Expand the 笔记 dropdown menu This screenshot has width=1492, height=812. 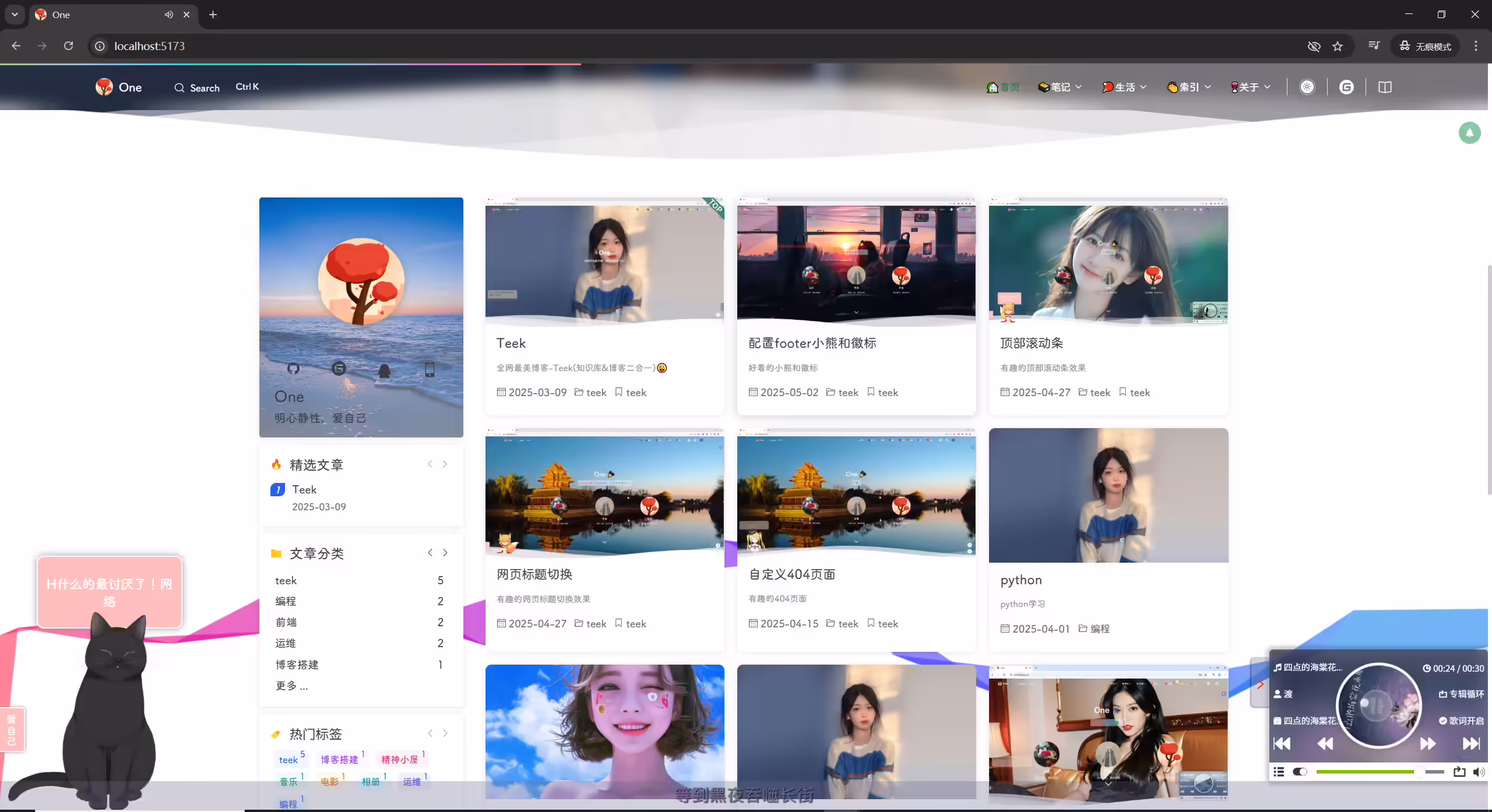coord(1060,87)
